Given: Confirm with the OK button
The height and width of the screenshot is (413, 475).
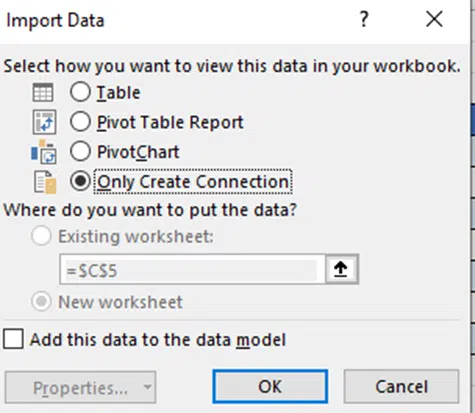Looking at the screenshot, I should pos(270,386).
